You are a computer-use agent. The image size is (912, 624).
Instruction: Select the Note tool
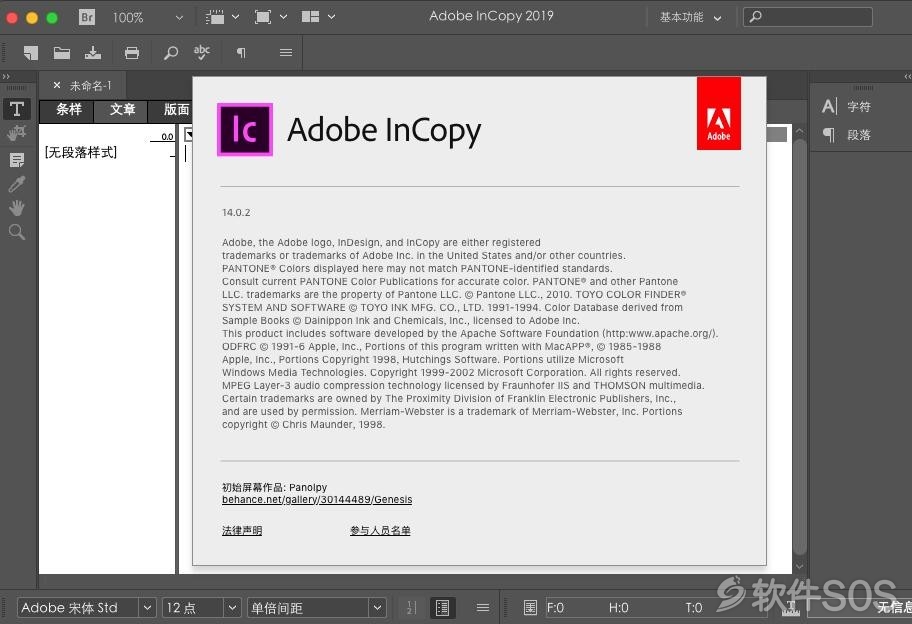(x=17, y=159)
